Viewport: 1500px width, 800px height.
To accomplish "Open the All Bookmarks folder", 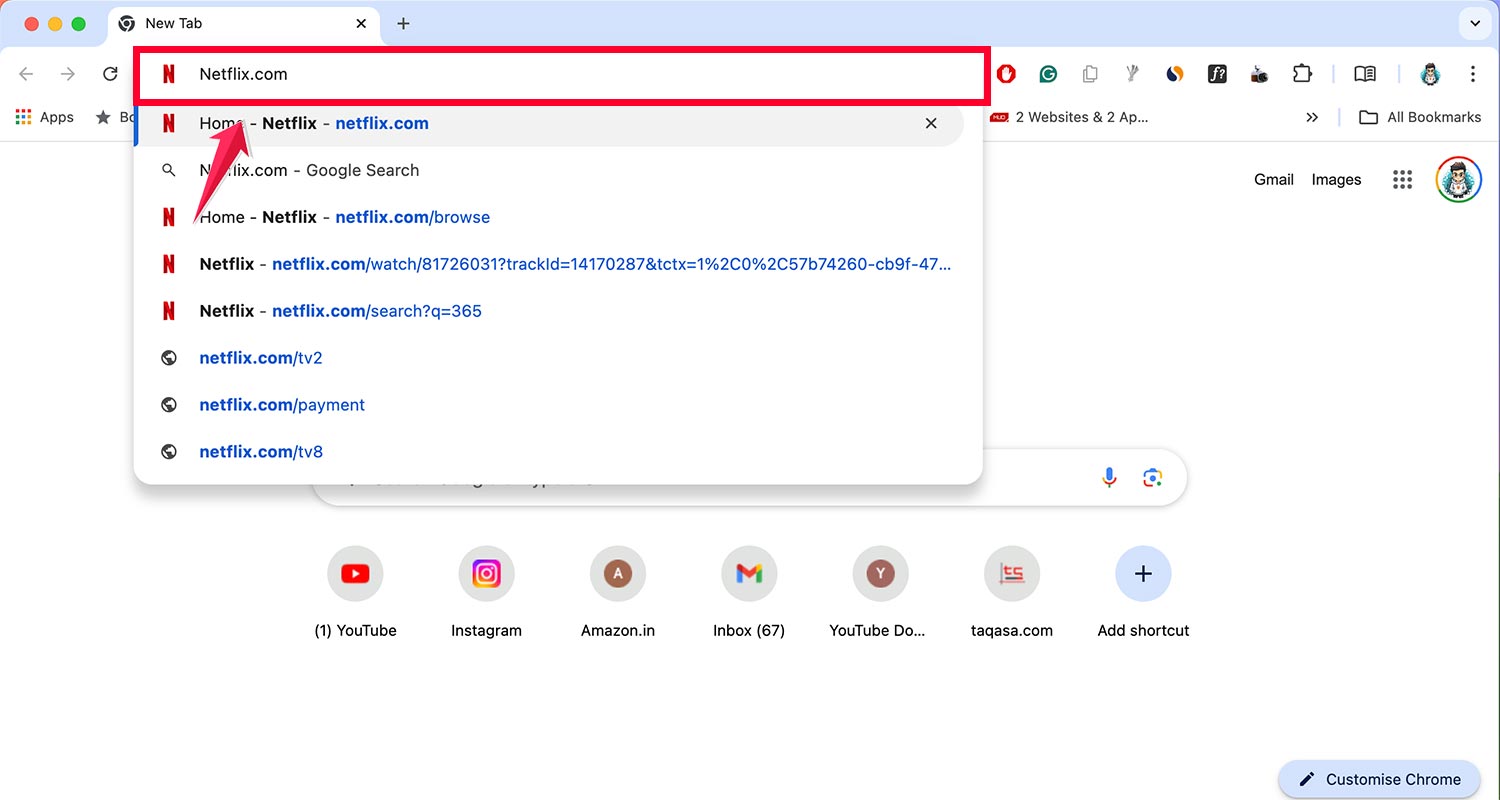I will (1420, 117).
